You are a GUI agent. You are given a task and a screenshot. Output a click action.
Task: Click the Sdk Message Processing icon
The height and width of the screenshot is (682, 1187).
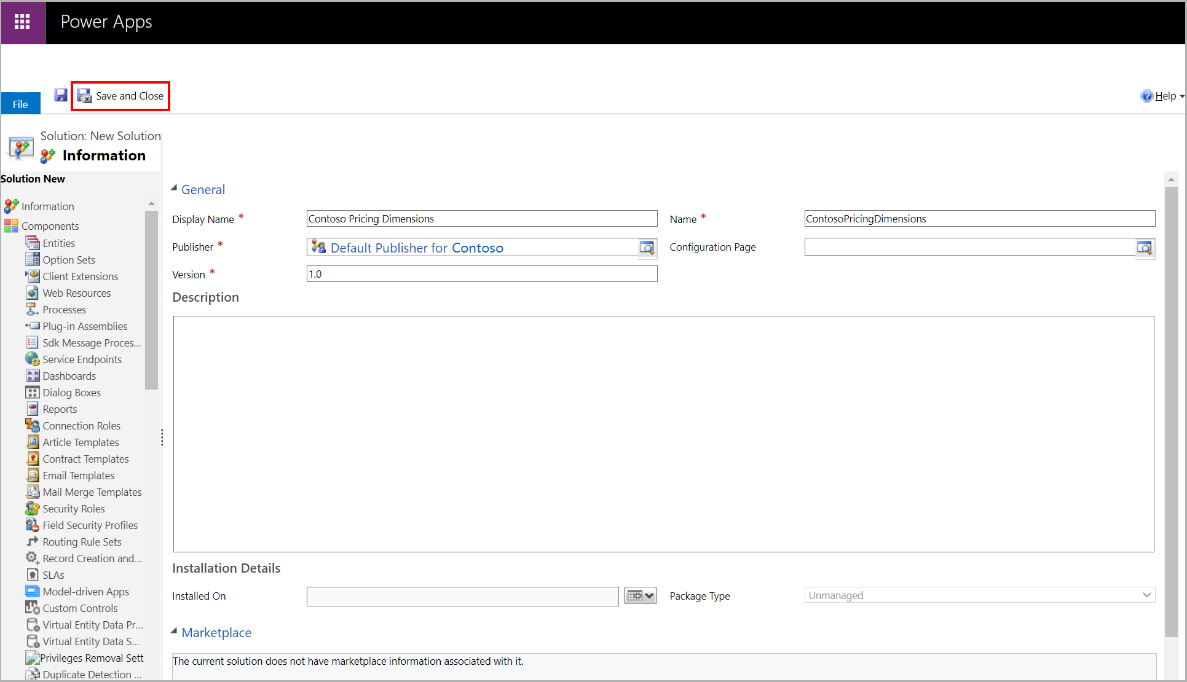coord(33,343)
